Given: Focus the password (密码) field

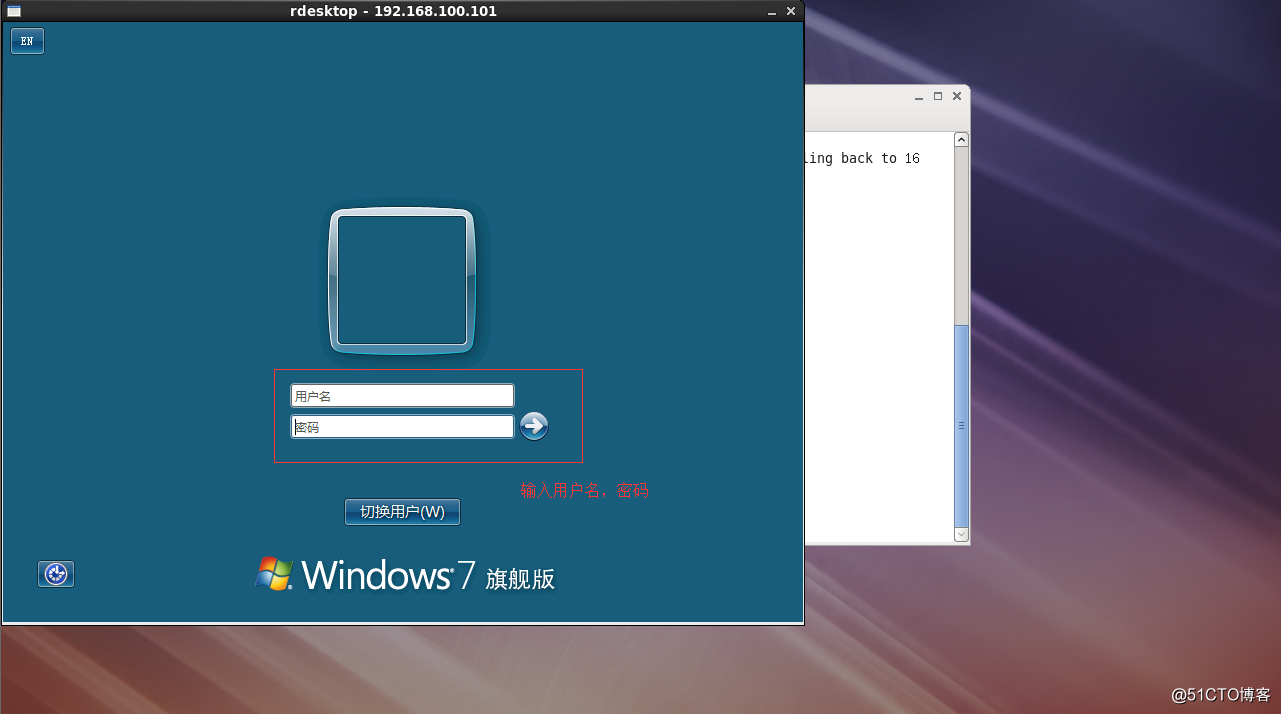Looking at the screenshot, I should click(402, 427).
